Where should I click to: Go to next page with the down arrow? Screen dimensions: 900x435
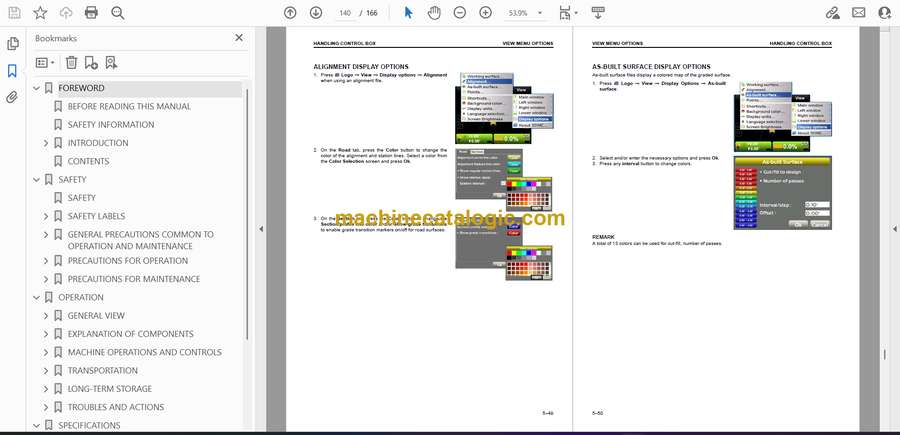click(x=316, y=13)
